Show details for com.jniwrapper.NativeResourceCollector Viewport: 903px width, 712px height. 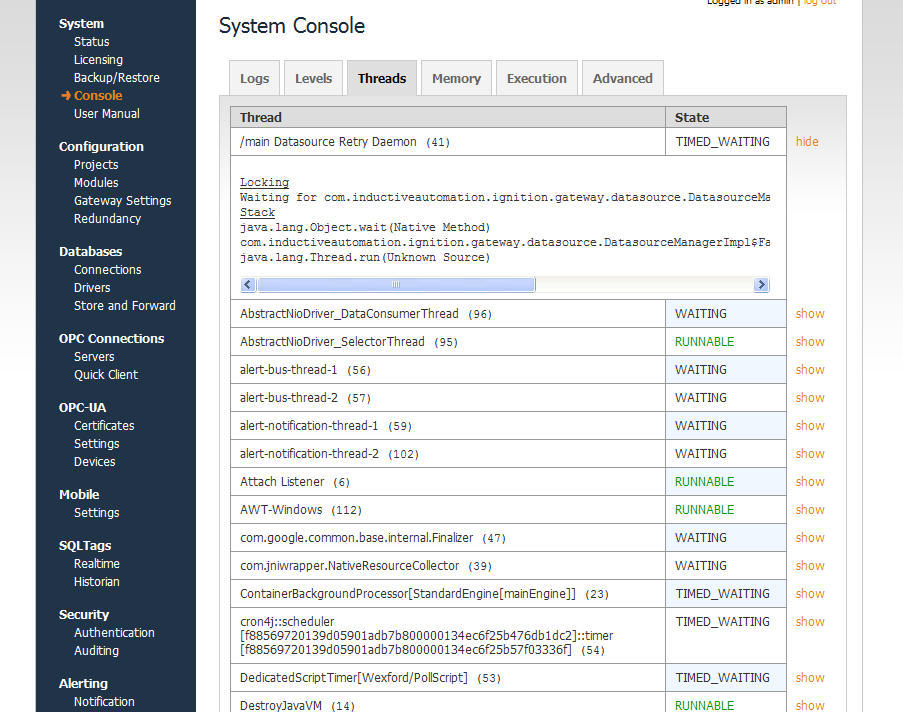point(810,566)
